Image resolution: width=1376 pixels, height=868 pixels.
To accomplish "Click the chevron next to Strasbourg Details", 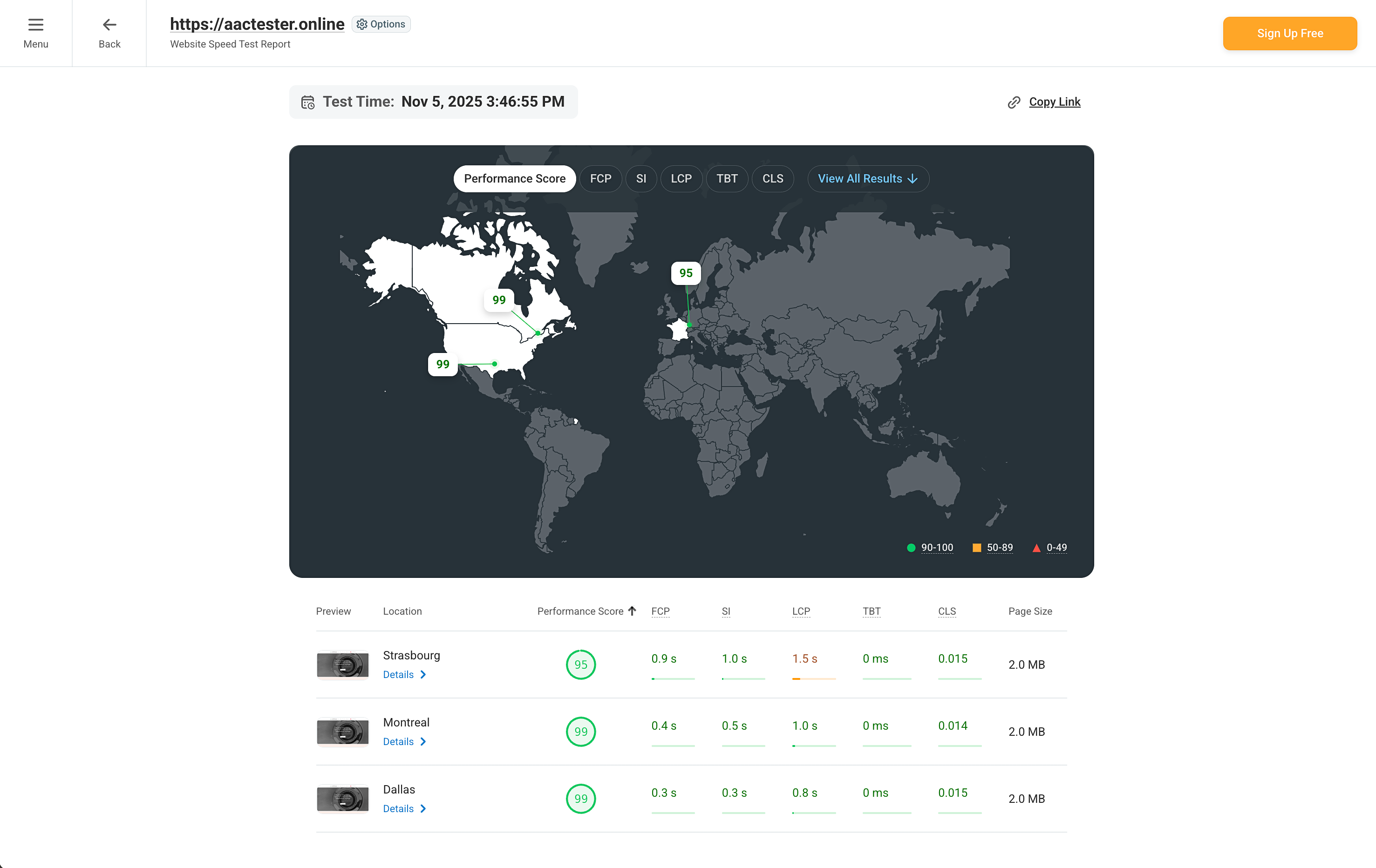I will [x=423, y=675].
